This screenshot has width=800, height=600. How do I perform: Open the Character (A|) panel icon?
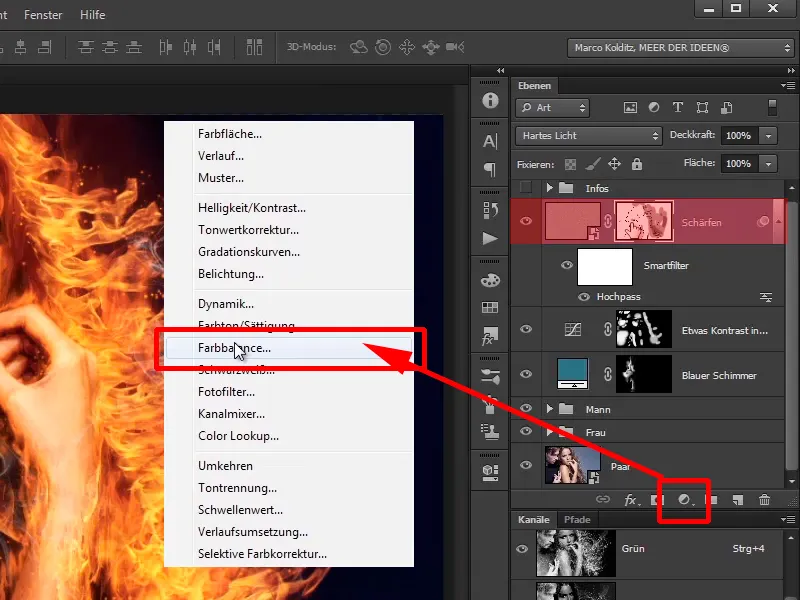point(490,141)
